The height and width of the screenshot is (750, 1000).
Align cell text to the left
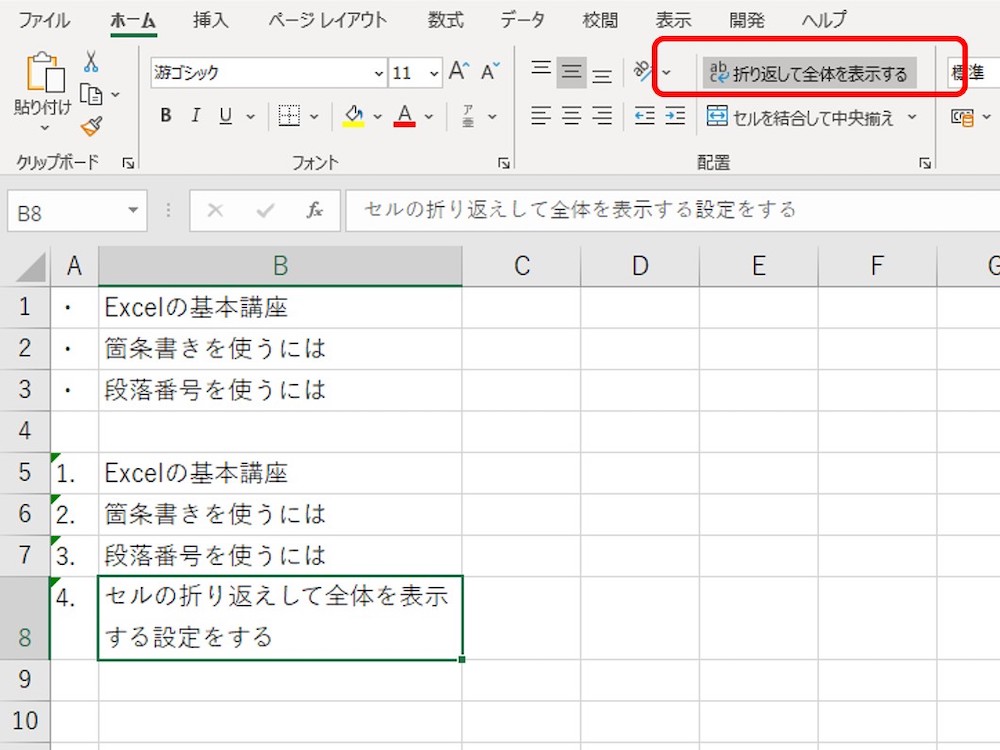tap(541, 116)
